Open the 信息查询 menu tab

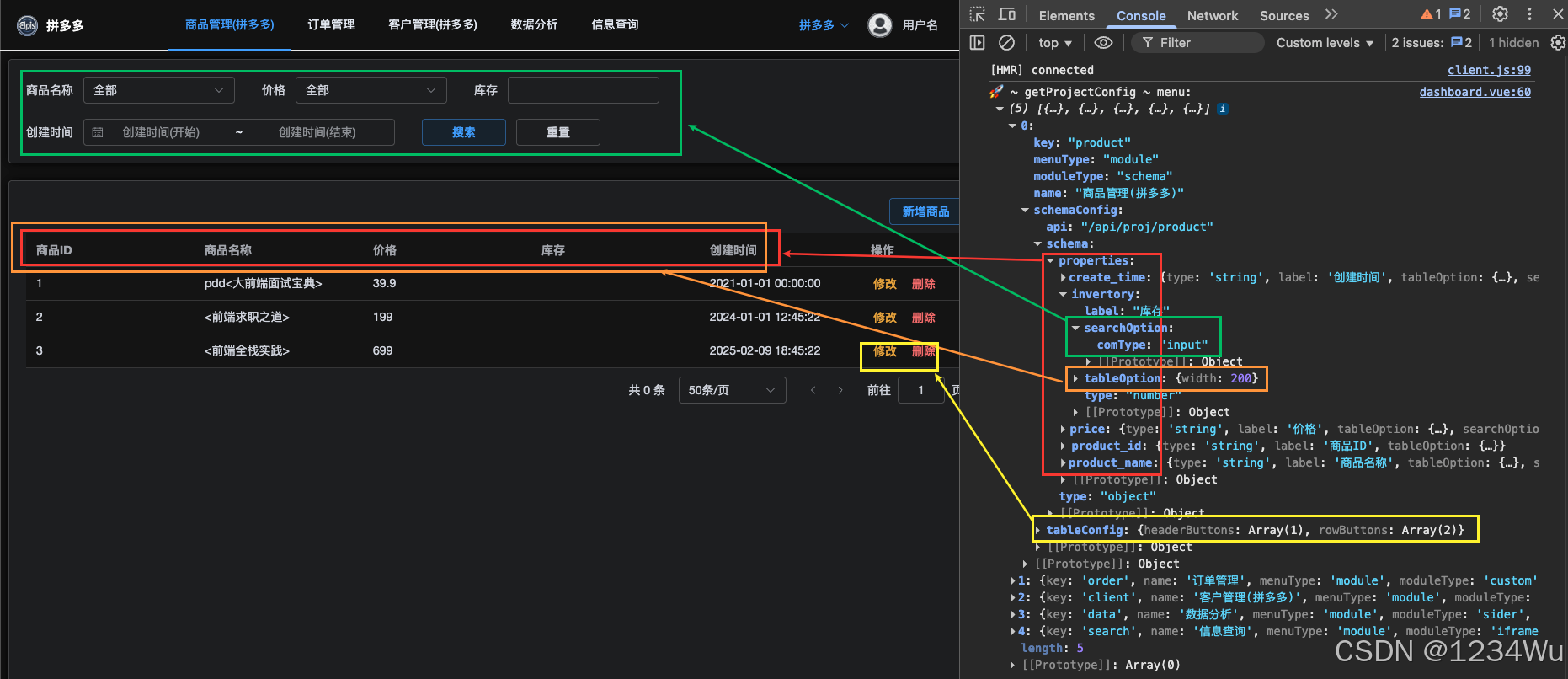pos(615,25)
